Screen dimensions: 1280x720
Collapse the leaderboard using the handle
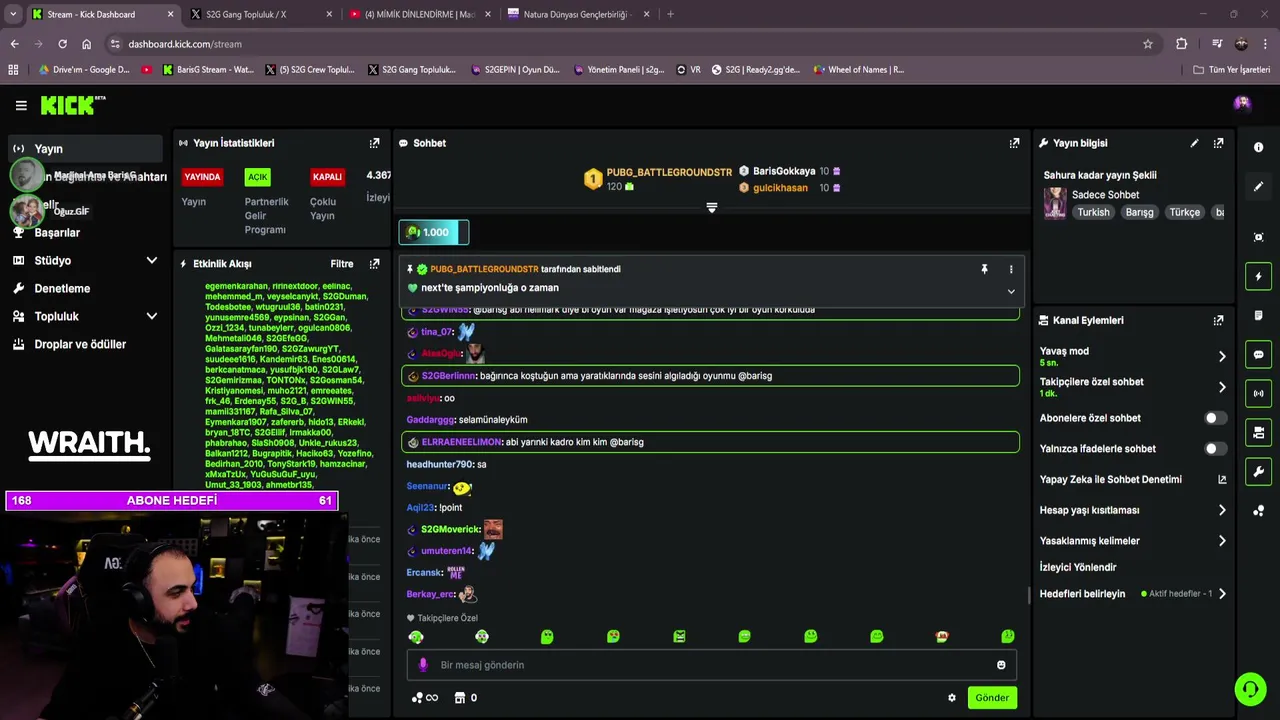(711, 208)
